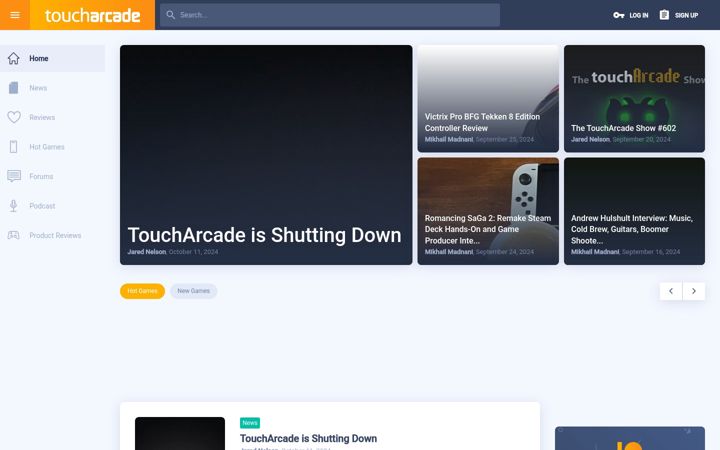The width and height of the screenshot is (720, 450).
Task: Click the 'September 25, 2024' date on the Victrix card
Action: pos(505,139)
